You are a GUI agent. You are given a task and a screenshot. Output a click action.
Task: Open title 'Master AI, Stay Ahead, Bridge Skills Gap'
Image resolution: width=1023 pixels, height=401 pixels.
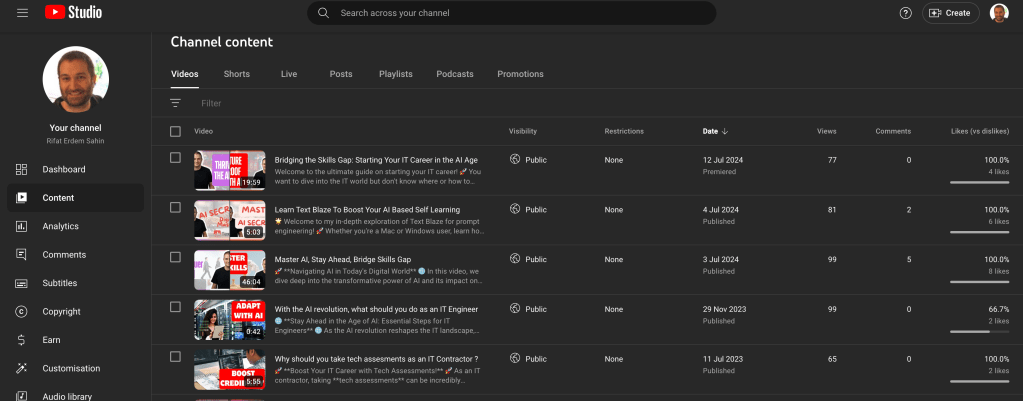point(343,260)
